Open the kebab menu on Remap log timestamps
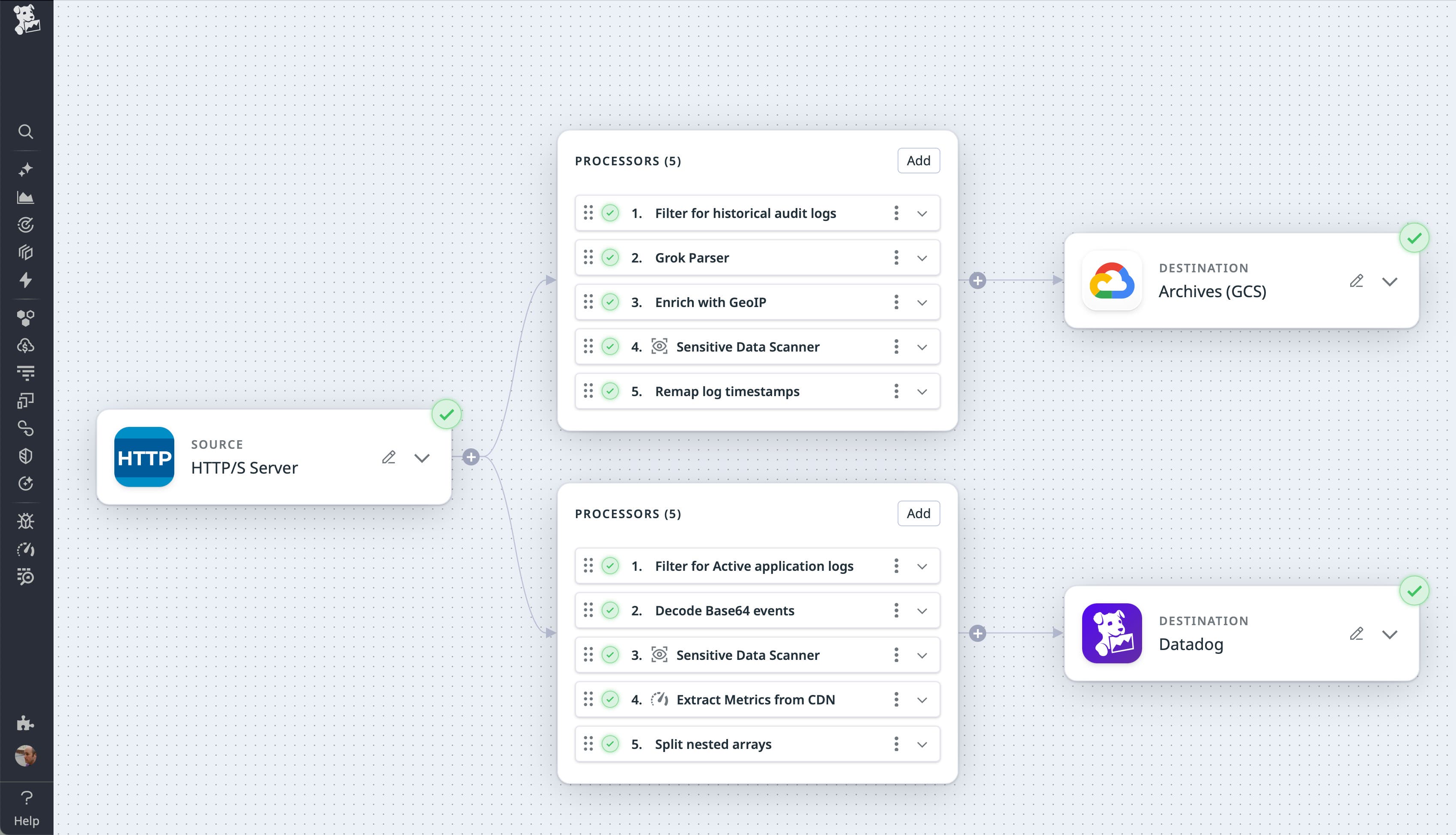The image size is (1456, 835). pyautogui.click(x=896, y=391)
